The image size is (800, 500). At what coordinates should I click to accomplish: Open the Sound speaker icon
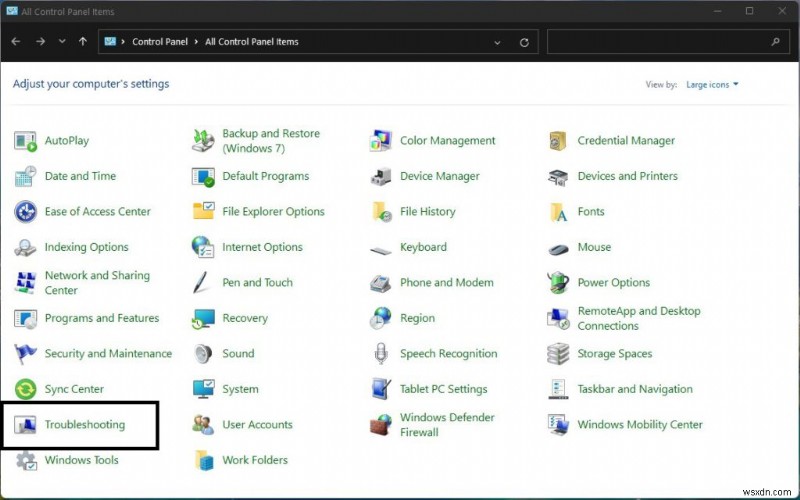(x=203, y=354)
